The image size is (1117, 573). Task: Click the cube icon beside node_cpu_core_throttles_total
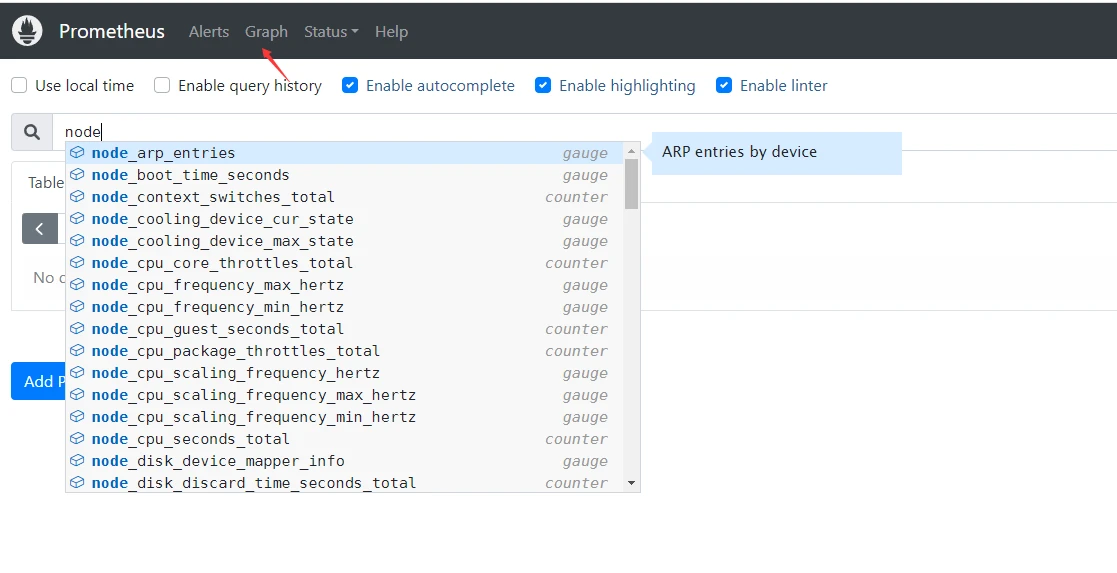[x=77, y=263]
